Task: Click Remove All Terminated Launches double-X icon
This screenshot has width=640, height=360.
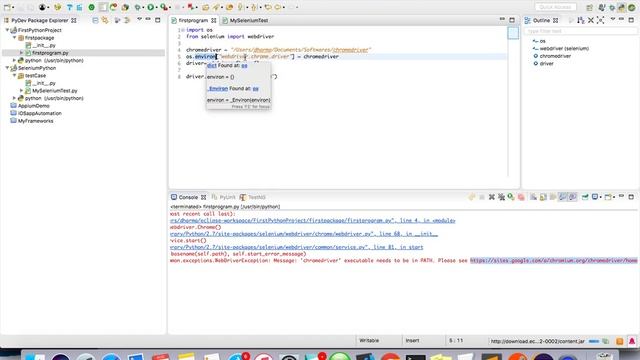Action: [x=501, y=197]
